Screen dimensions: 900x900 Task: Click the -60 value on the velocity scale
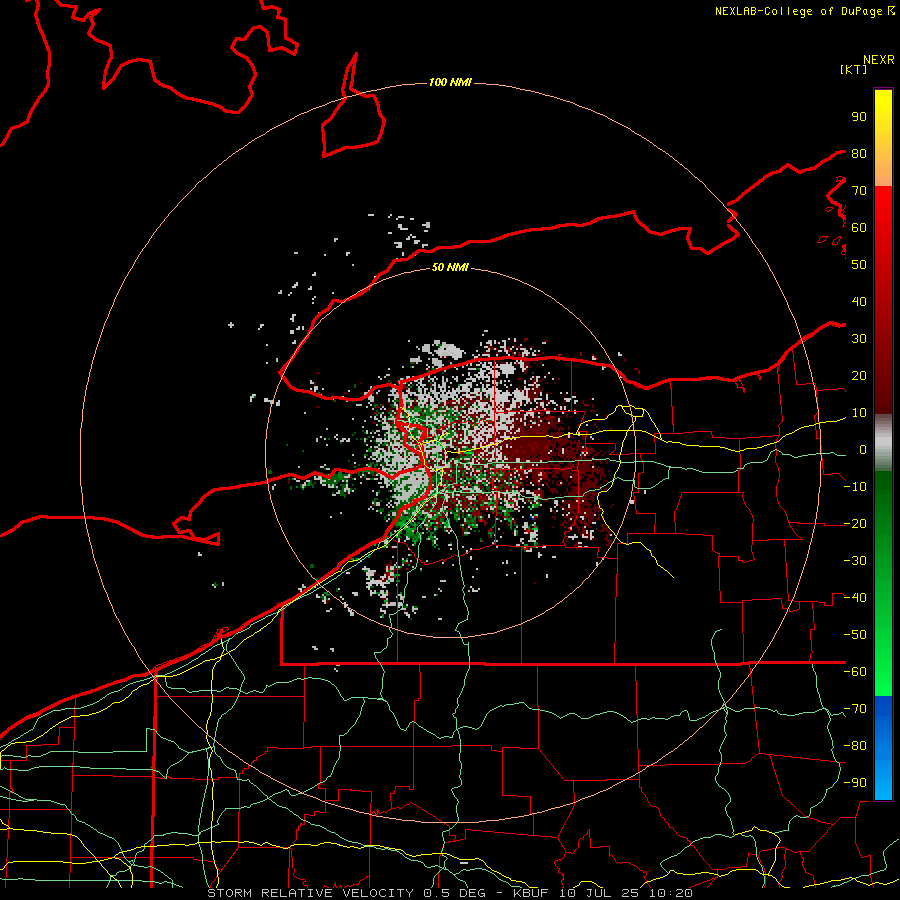point(855,672)
